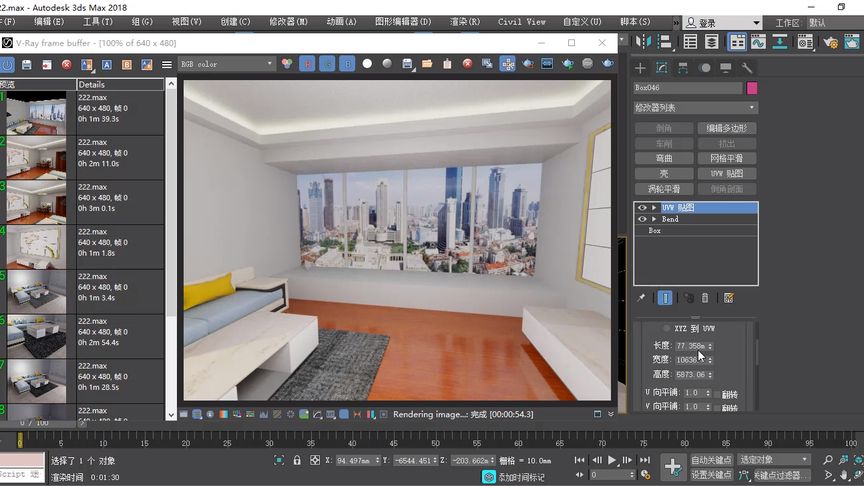Click the 自动关键点 auto key button

[x=711, y=460]
